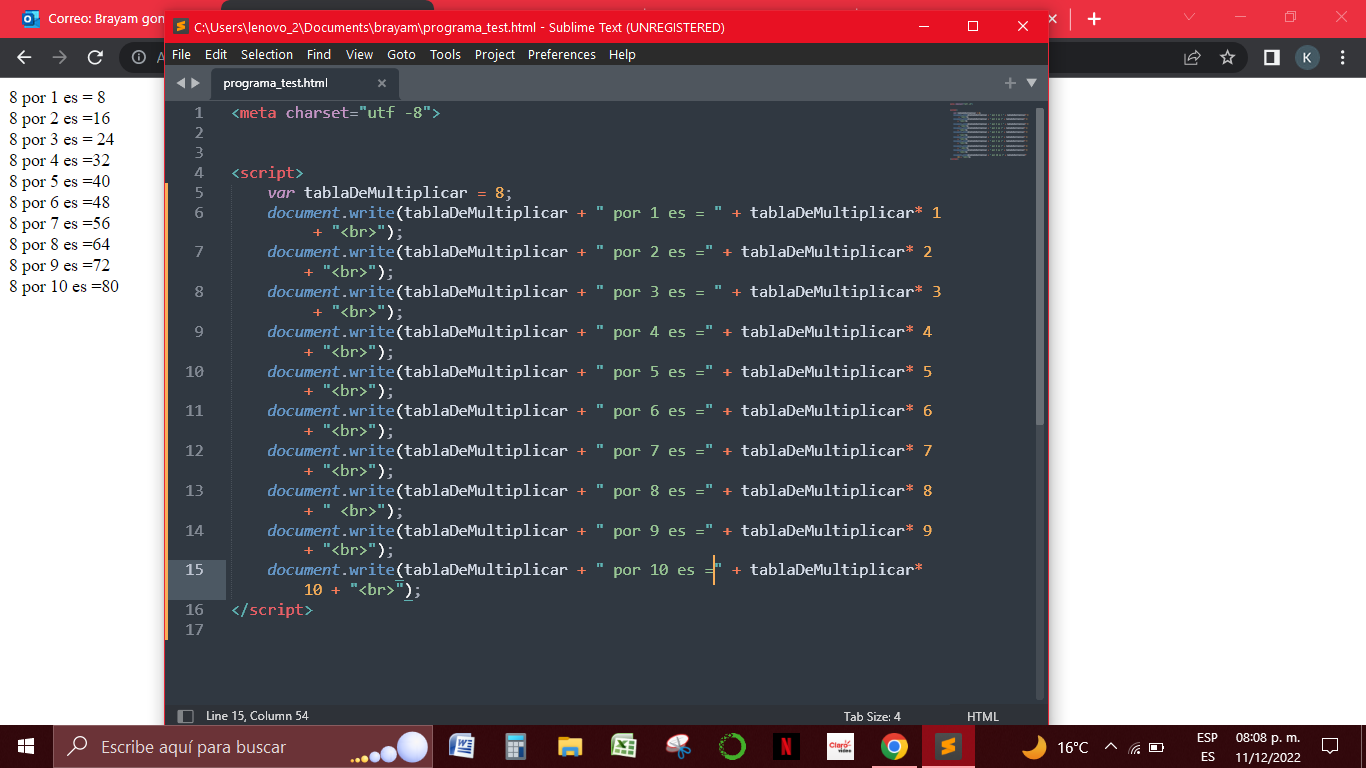
Task: Open Excel from the taskbar
Action: pyautogui.click(x=624, y=747)
